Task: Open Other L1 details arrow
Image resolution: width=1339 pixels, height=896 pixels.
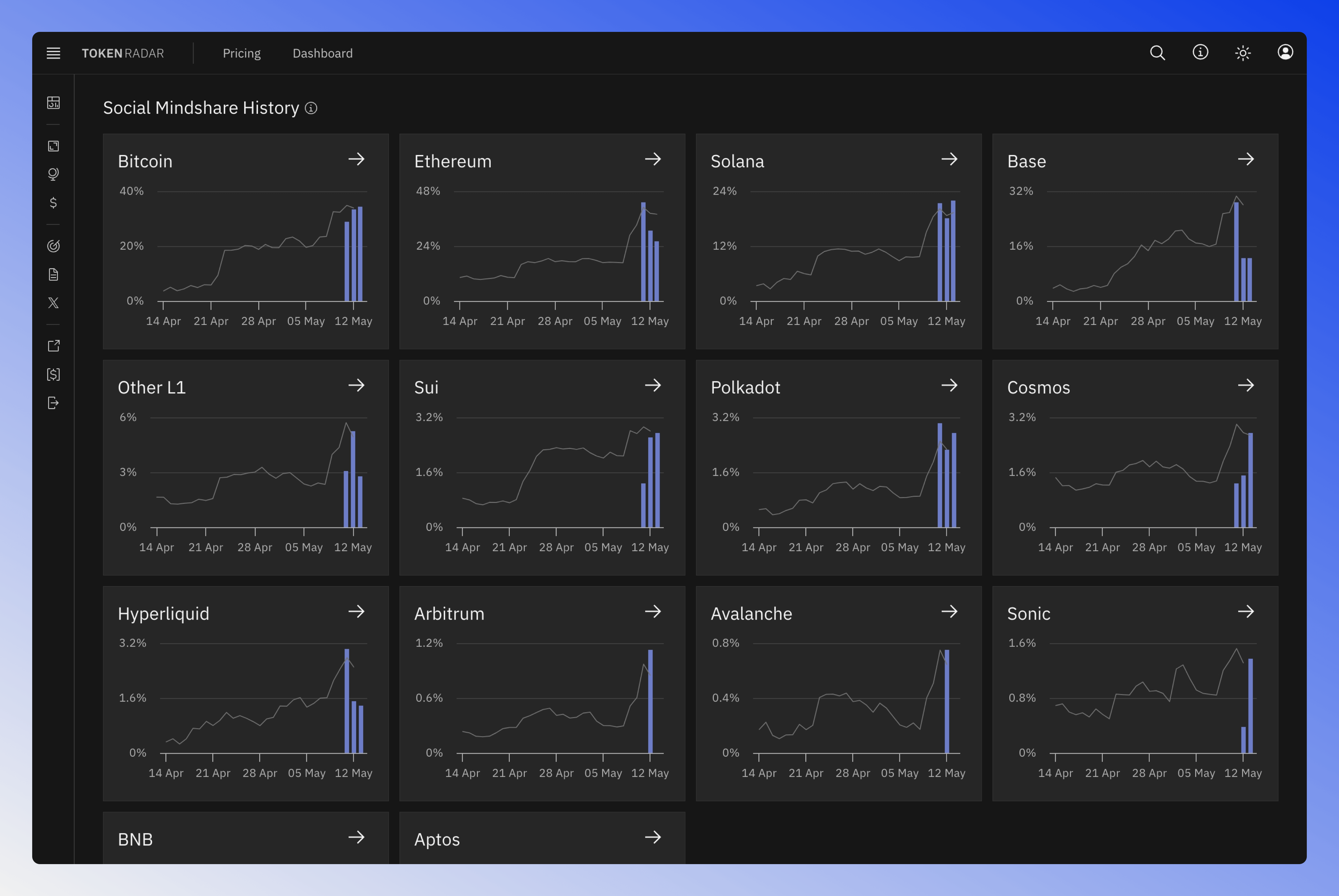Action: 356,386
